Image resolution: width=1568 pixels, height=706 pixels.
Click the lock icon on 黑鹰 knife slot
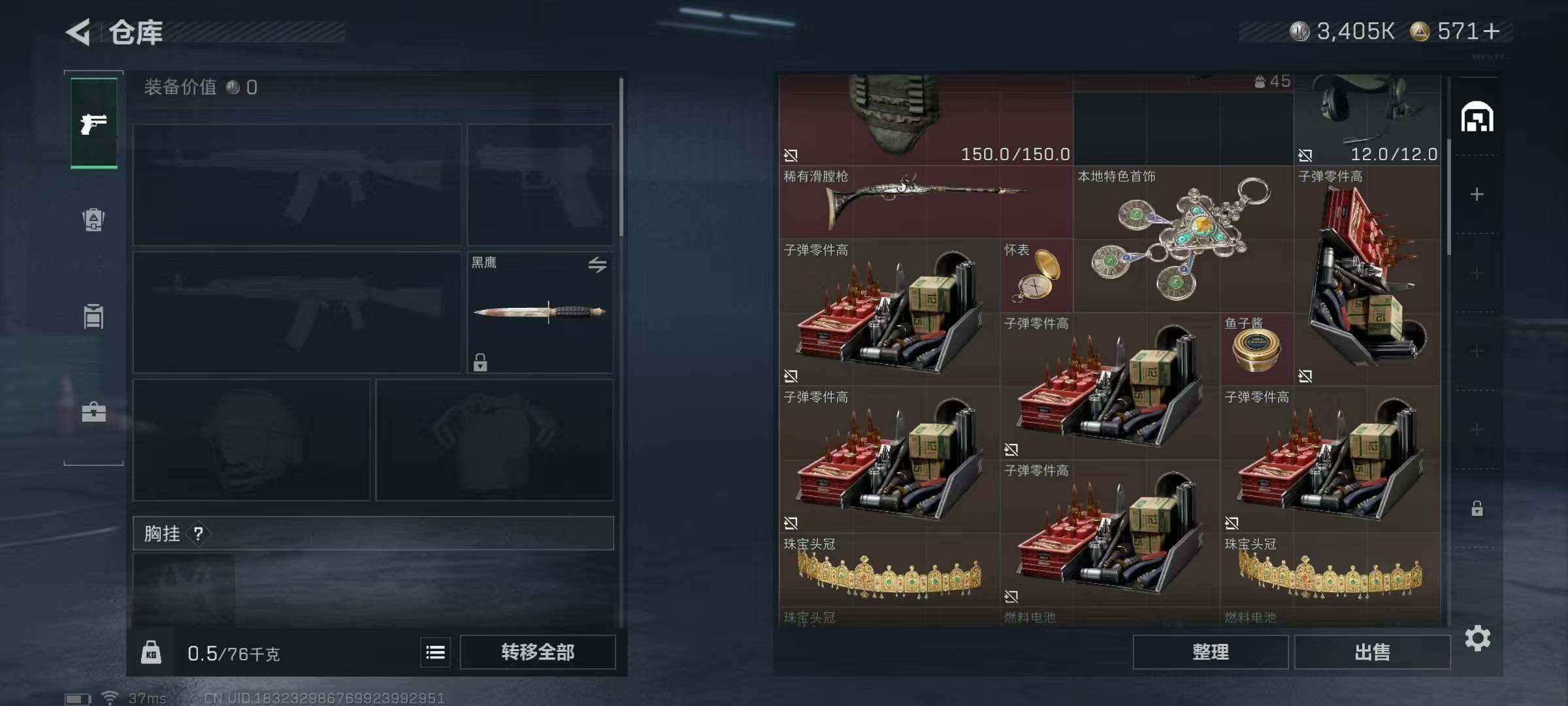(480, 362)
